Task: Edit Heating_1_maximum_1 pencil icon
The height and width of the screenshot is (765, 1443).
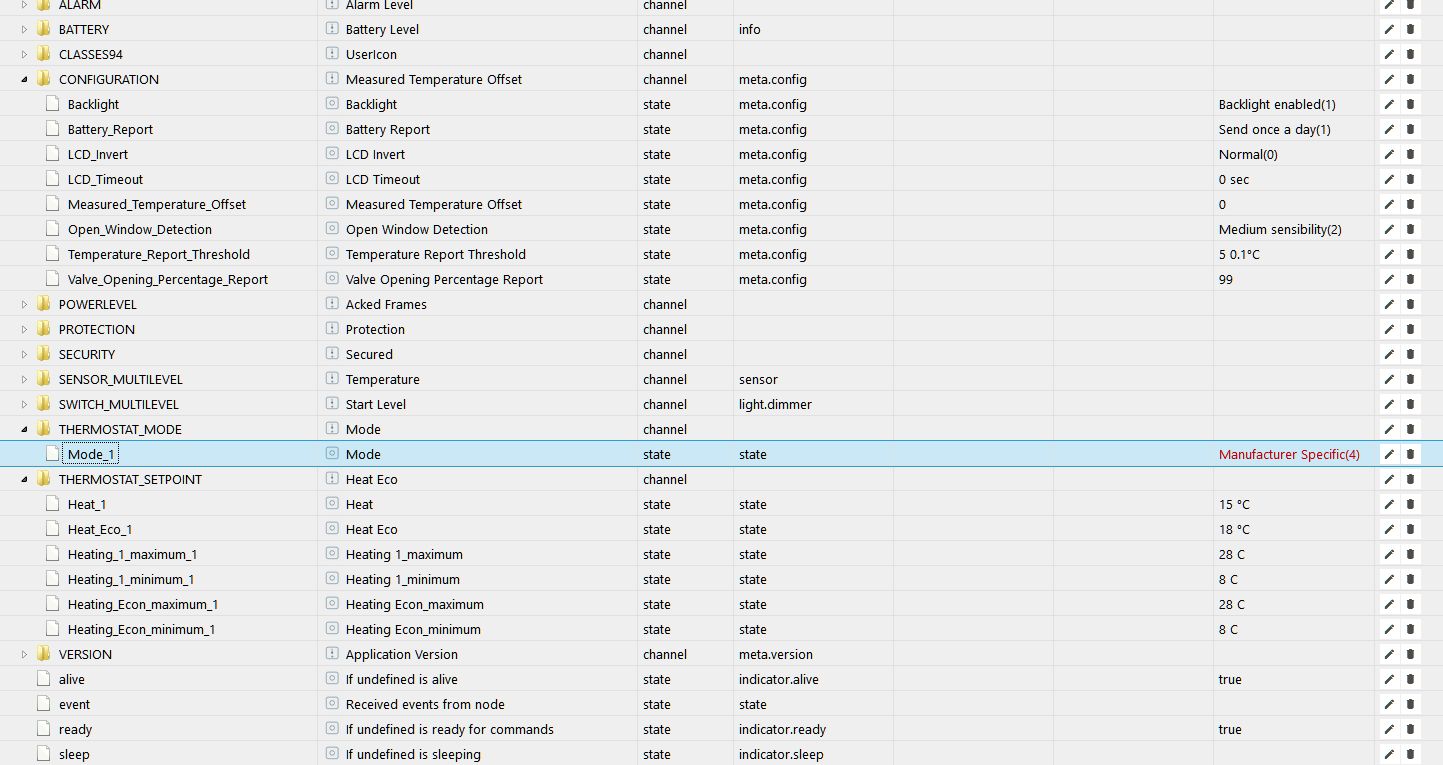Action: point(1389,554)
